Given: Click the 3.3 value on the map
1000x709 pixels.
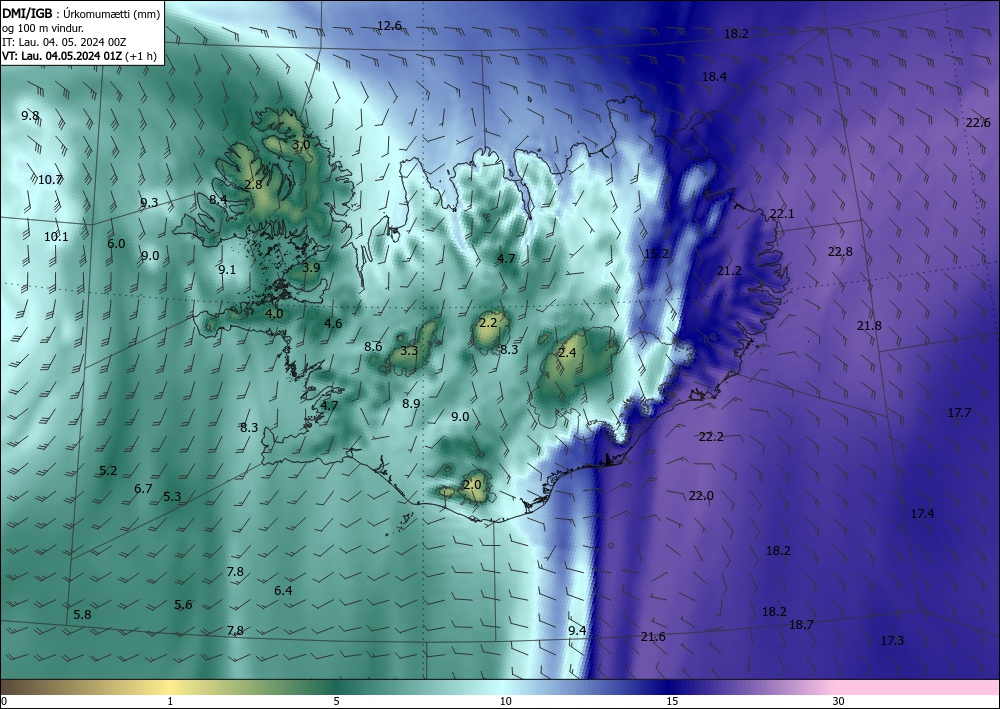Looking at the screenshot, I should (x=409, y=351).
